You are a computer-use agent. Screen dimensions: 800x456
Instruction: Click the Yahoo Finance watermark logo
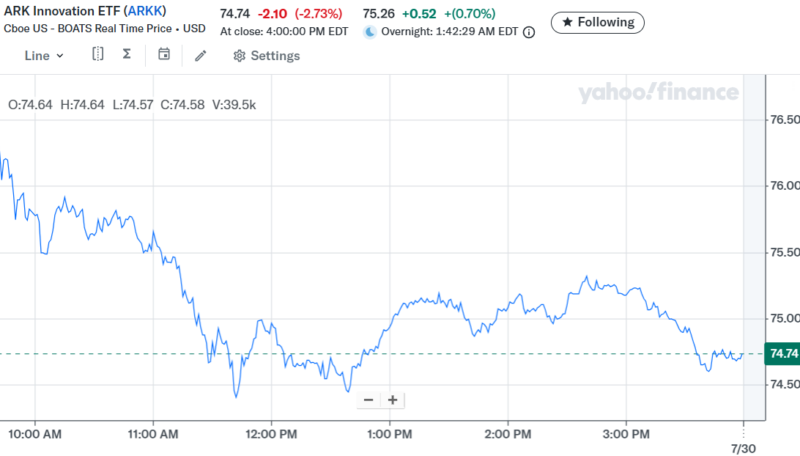click(x=658, y=94)
